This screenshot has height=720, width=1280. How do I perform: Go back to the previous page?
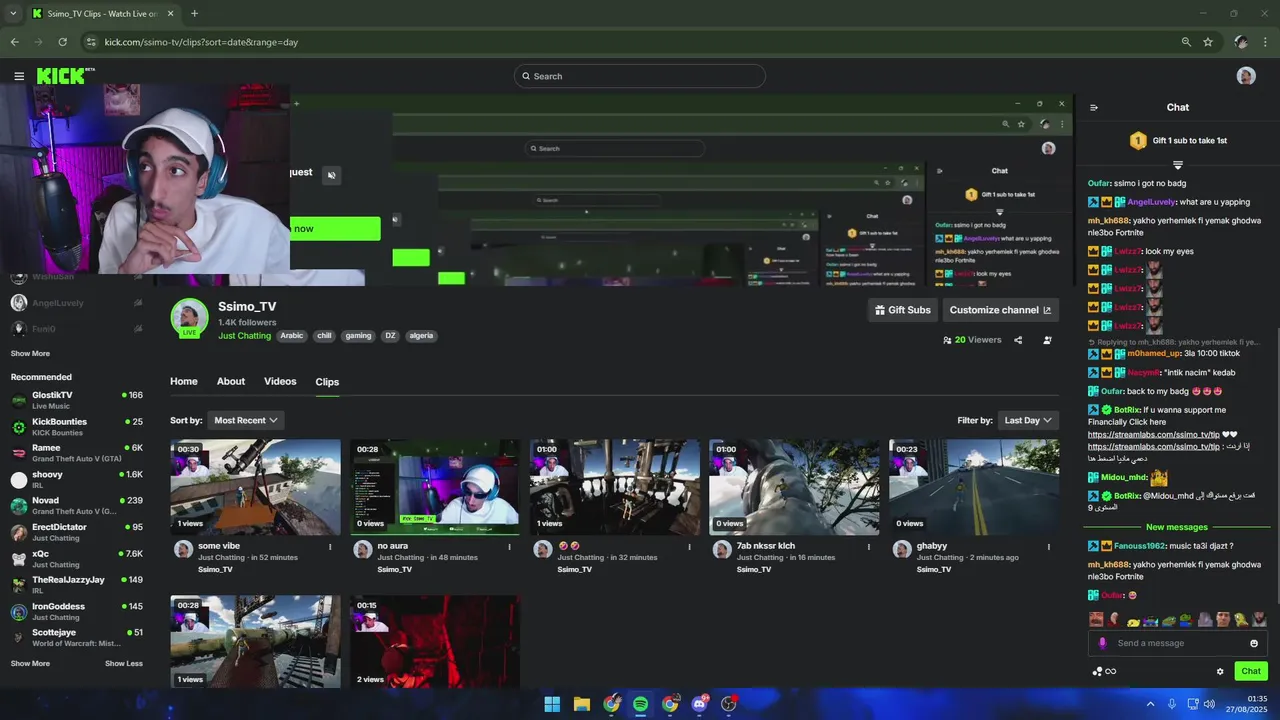(14, 42)
